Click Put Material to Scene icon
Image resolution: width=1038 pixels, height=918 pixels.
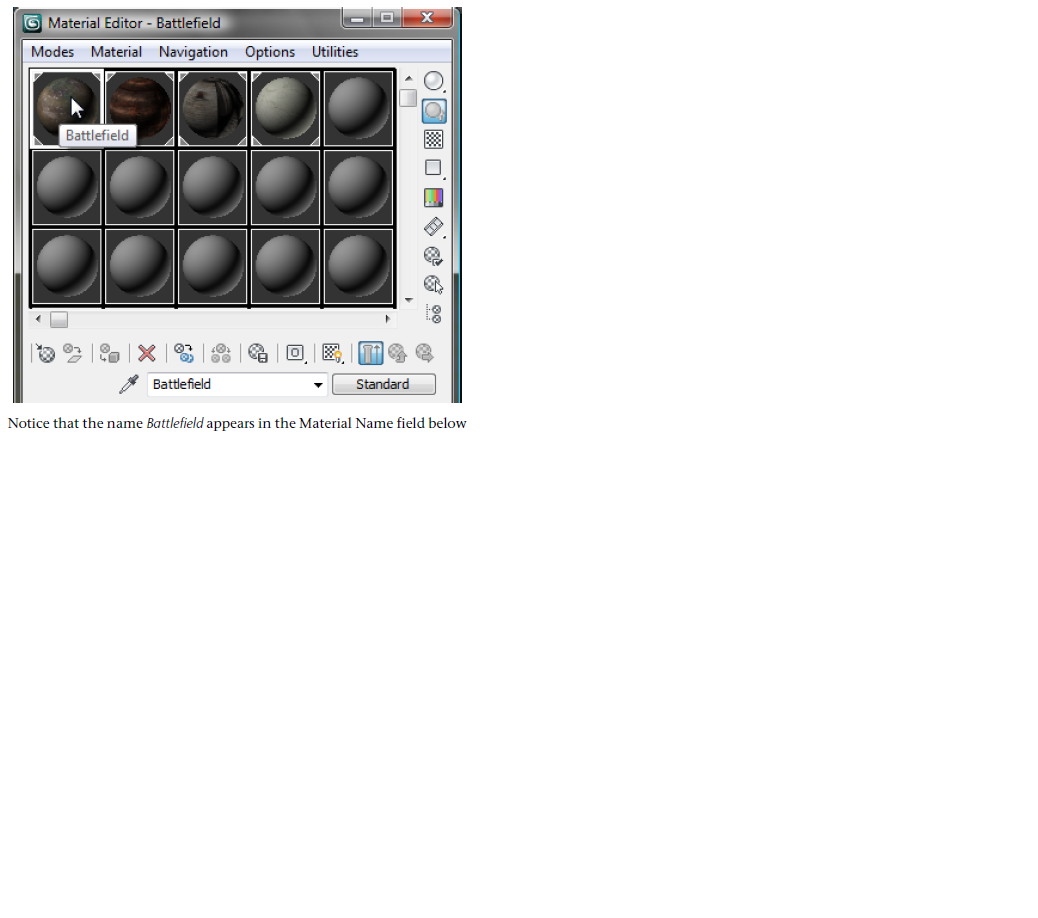72,353
